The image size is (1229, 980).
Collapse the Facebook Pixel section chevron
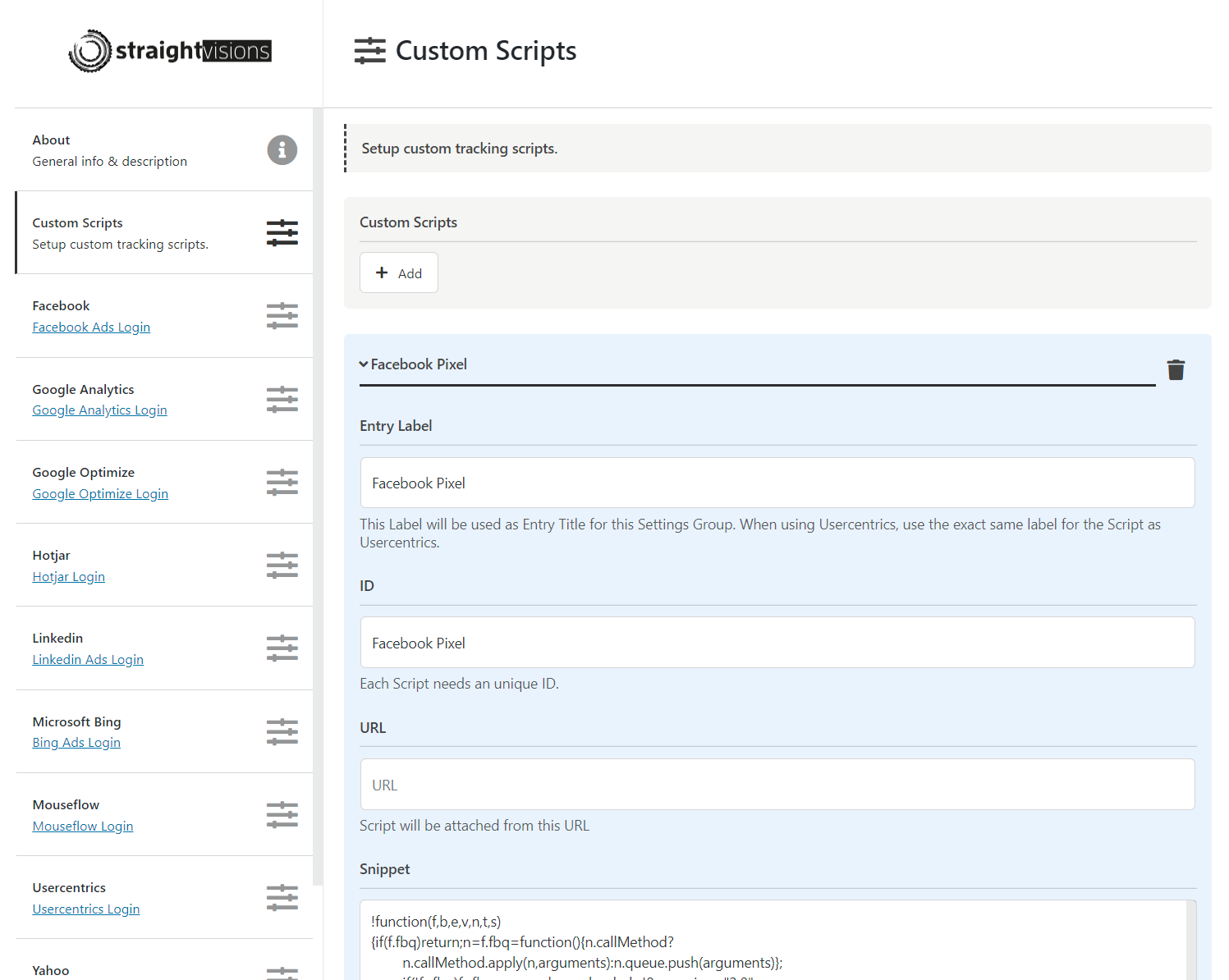tap(364, 364)
